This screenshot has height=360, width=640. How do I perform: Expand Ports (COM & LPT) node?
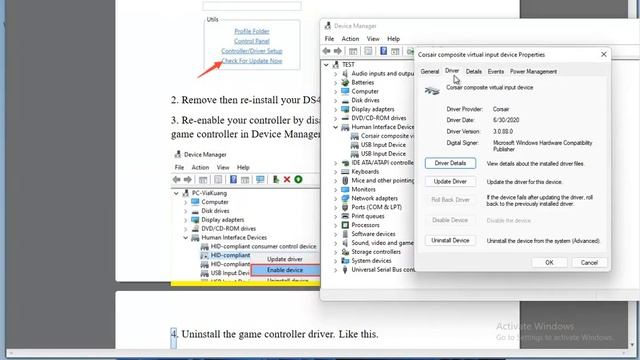(335, 207)
